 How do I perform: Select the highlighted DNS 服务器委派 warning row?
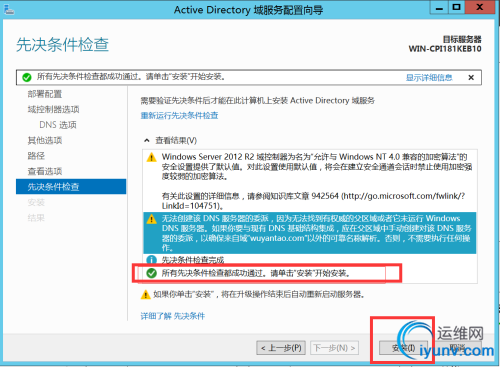coord(310,233)
